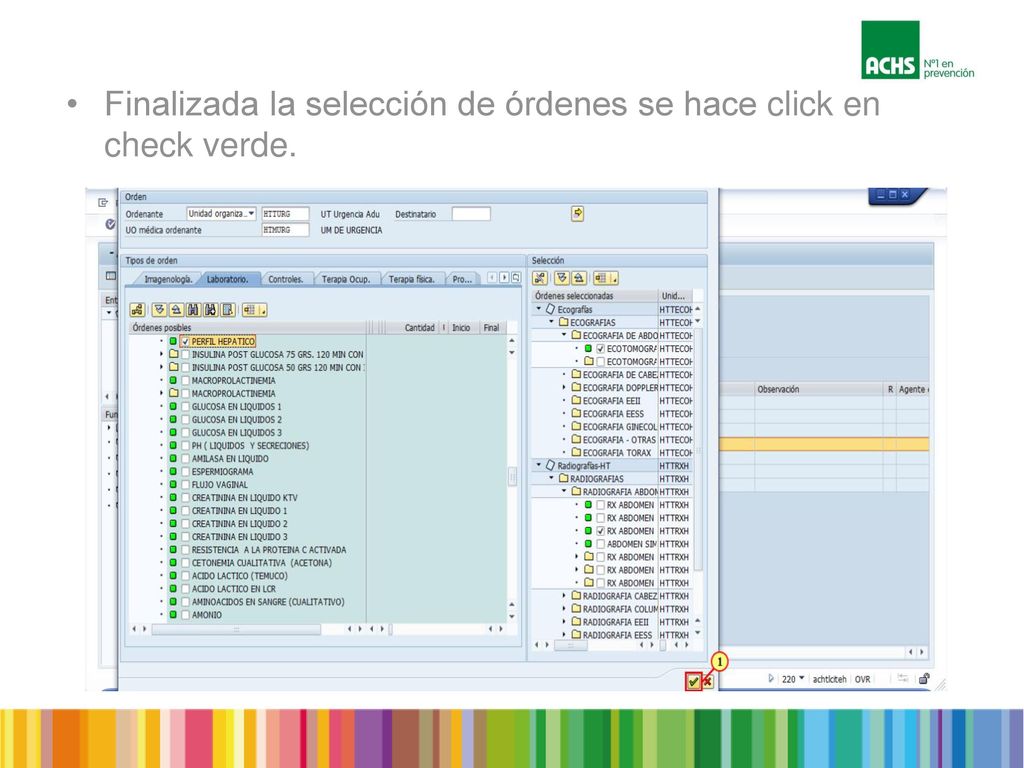Screen dimensions: 1024x768
Task: Click the Final column header
Action: click(x=491, y=328)
